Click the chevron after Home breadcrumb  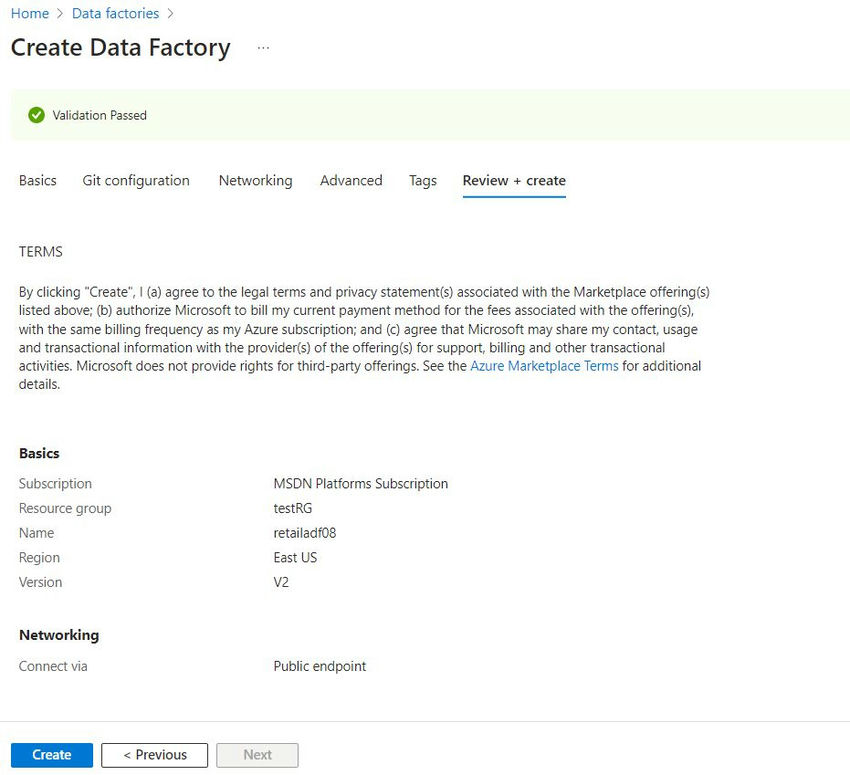point(60,14)
